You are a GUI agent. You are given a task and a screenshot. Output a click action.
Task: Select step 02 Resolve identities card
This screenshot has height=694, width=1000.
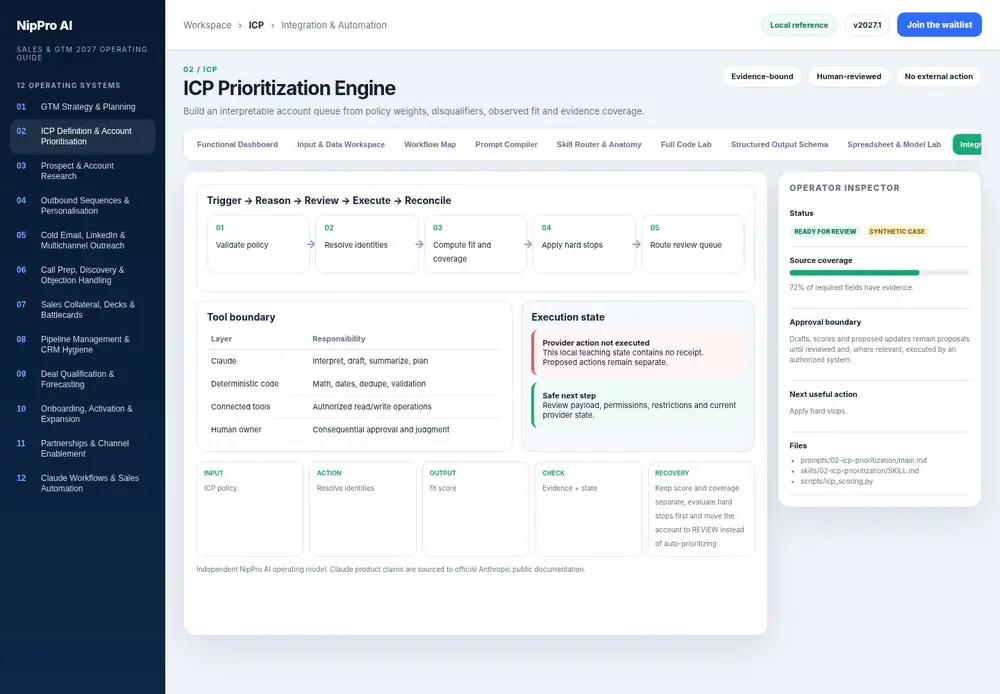[367, 244]
